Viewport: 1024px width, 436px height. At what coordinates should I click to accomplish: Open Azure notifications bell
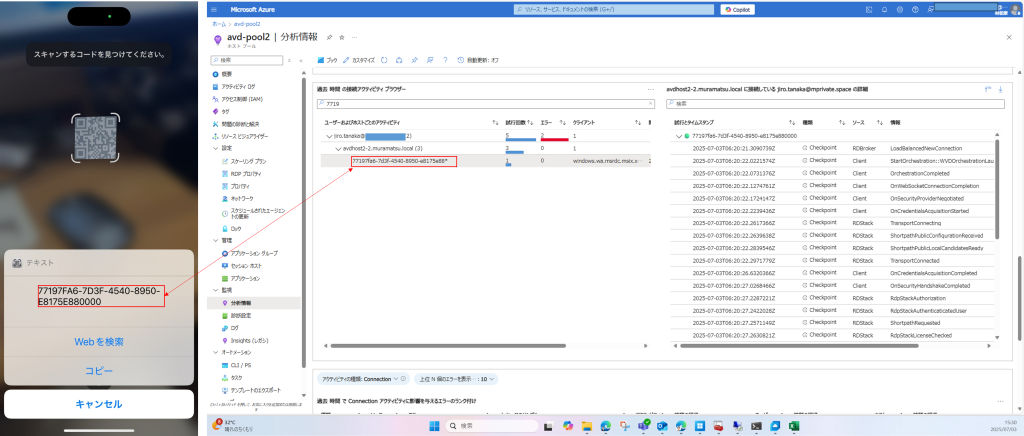884,10
